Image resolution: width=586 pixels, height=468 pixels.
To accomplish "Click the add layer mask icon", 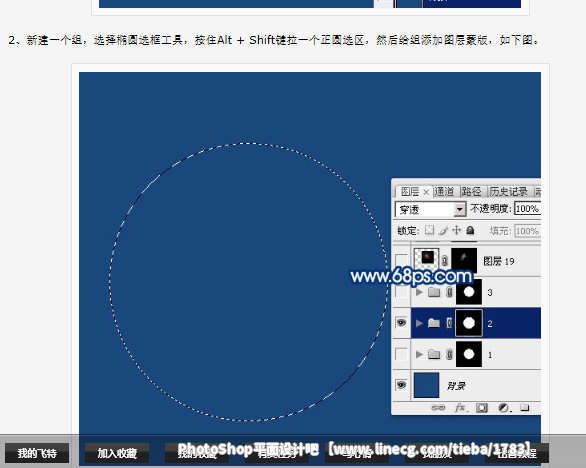I will point(482,407).
